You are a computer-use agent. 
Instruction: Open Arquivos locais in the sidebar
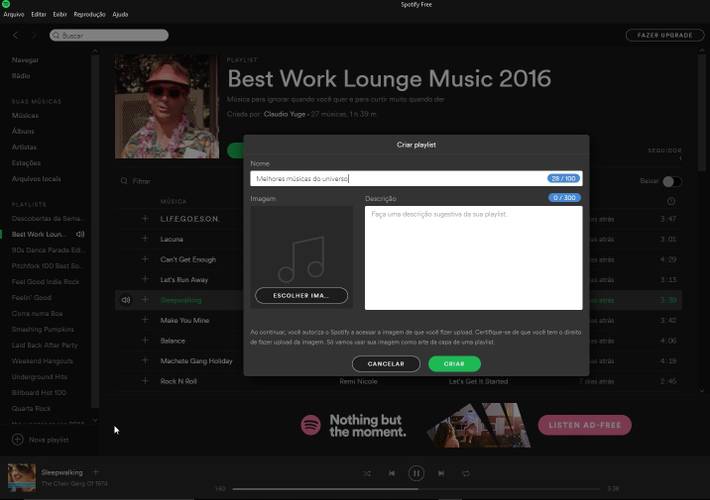click(x=36, y=179)
